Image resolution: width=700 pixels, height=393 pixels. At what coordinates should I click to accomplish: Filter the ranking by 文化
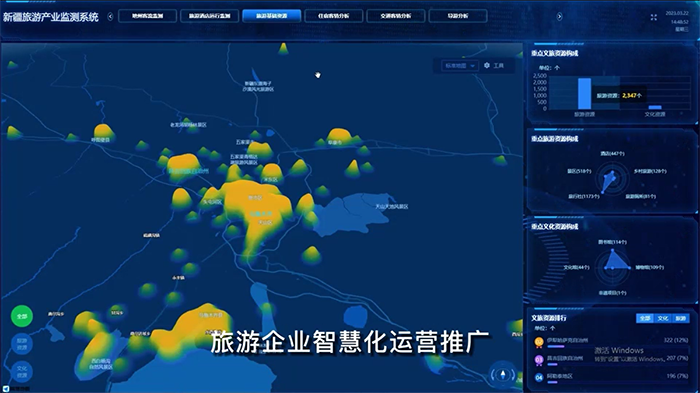click(x=663, y=318)
